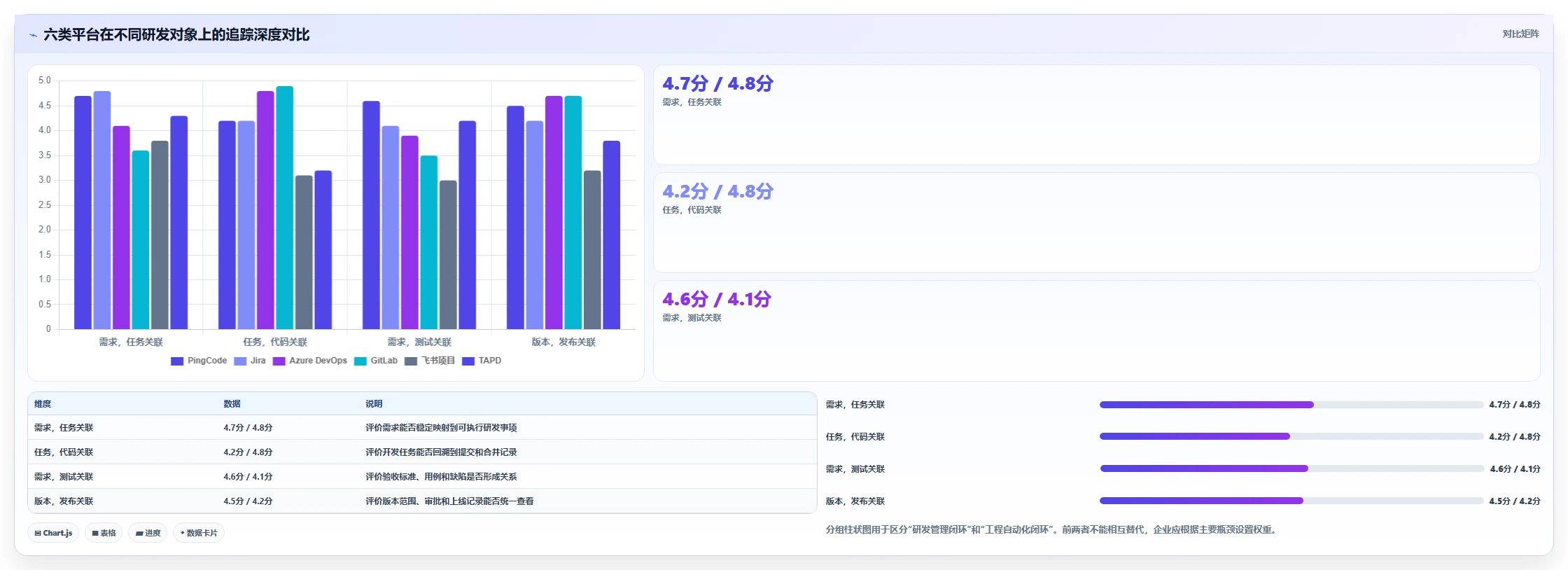Image resolution: width=1568 pixels, height=570 pixels.
Task: Click the 对比矩阵 label in the header
Action: tap(1520, 34)
